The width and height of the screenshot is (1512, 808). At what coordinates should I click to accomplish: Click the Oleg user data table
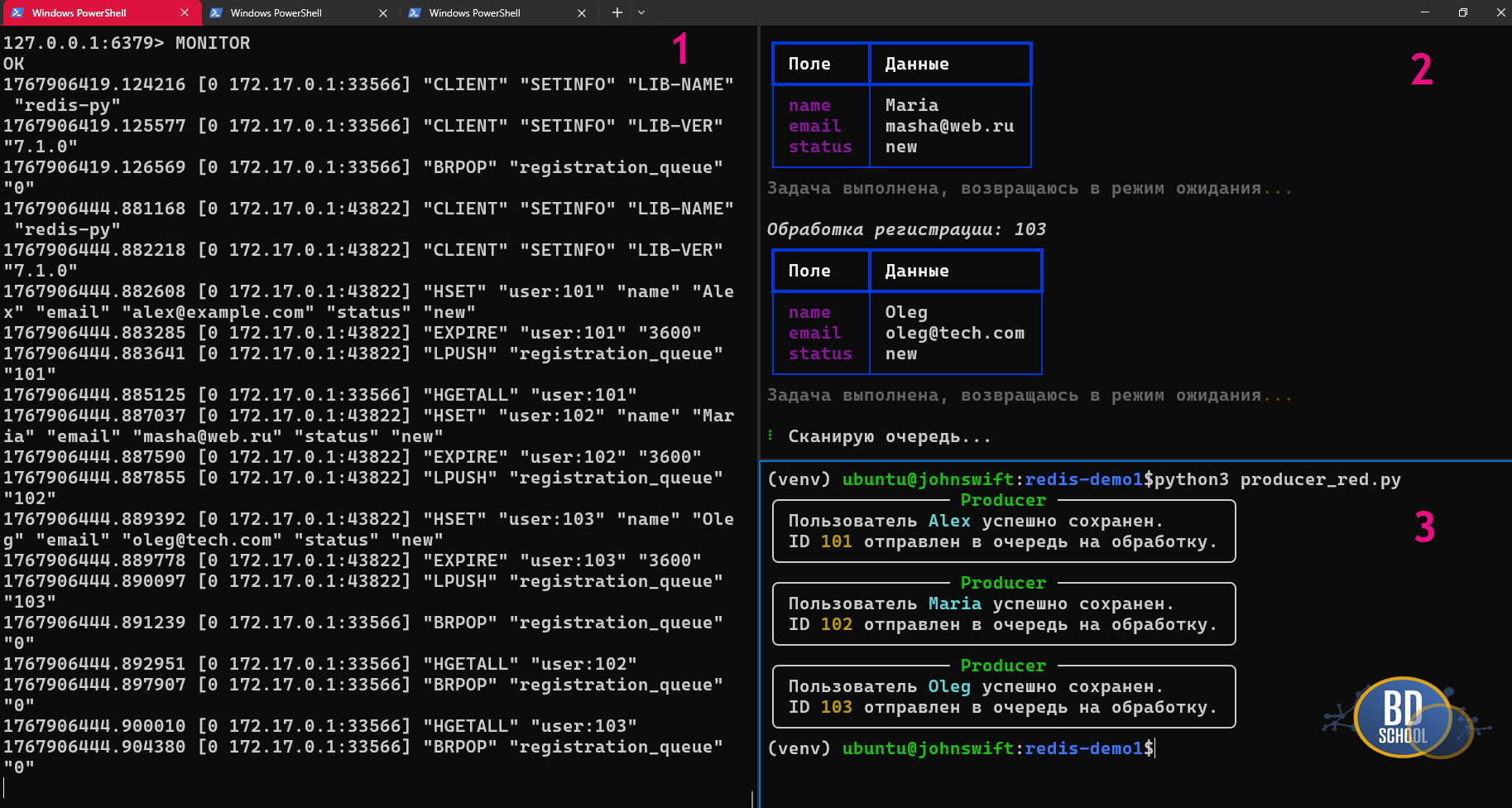point(906,312)
